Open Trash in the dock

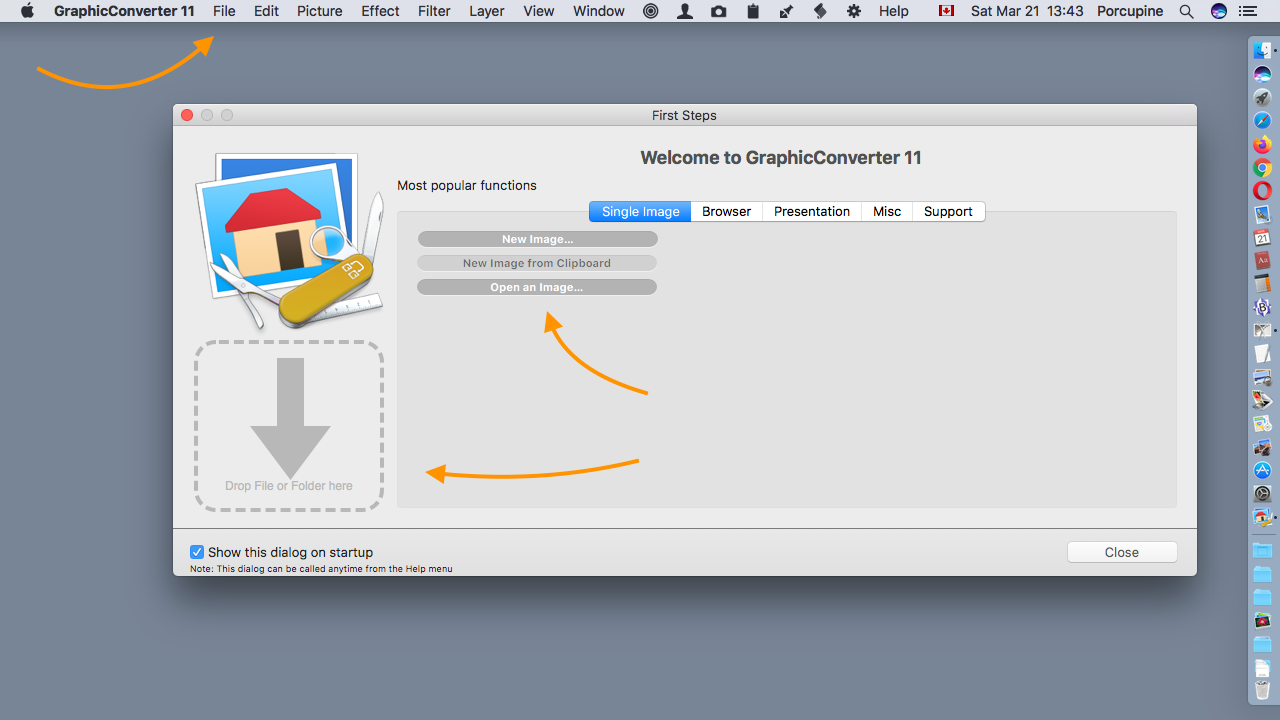click(x=1262, y=690)
